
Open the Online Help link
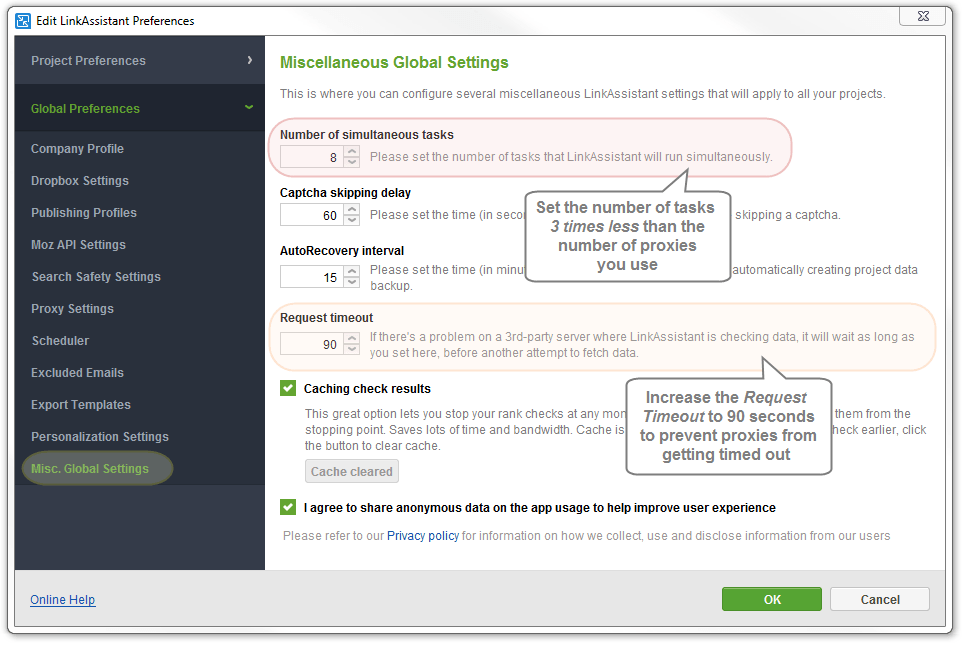[x=63, y=600]
